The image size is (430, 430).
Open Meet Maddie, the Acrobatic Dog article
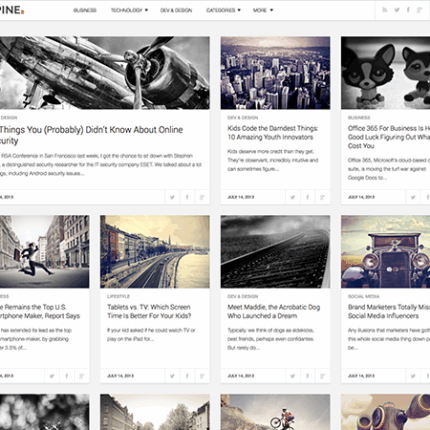pos(274,311)
